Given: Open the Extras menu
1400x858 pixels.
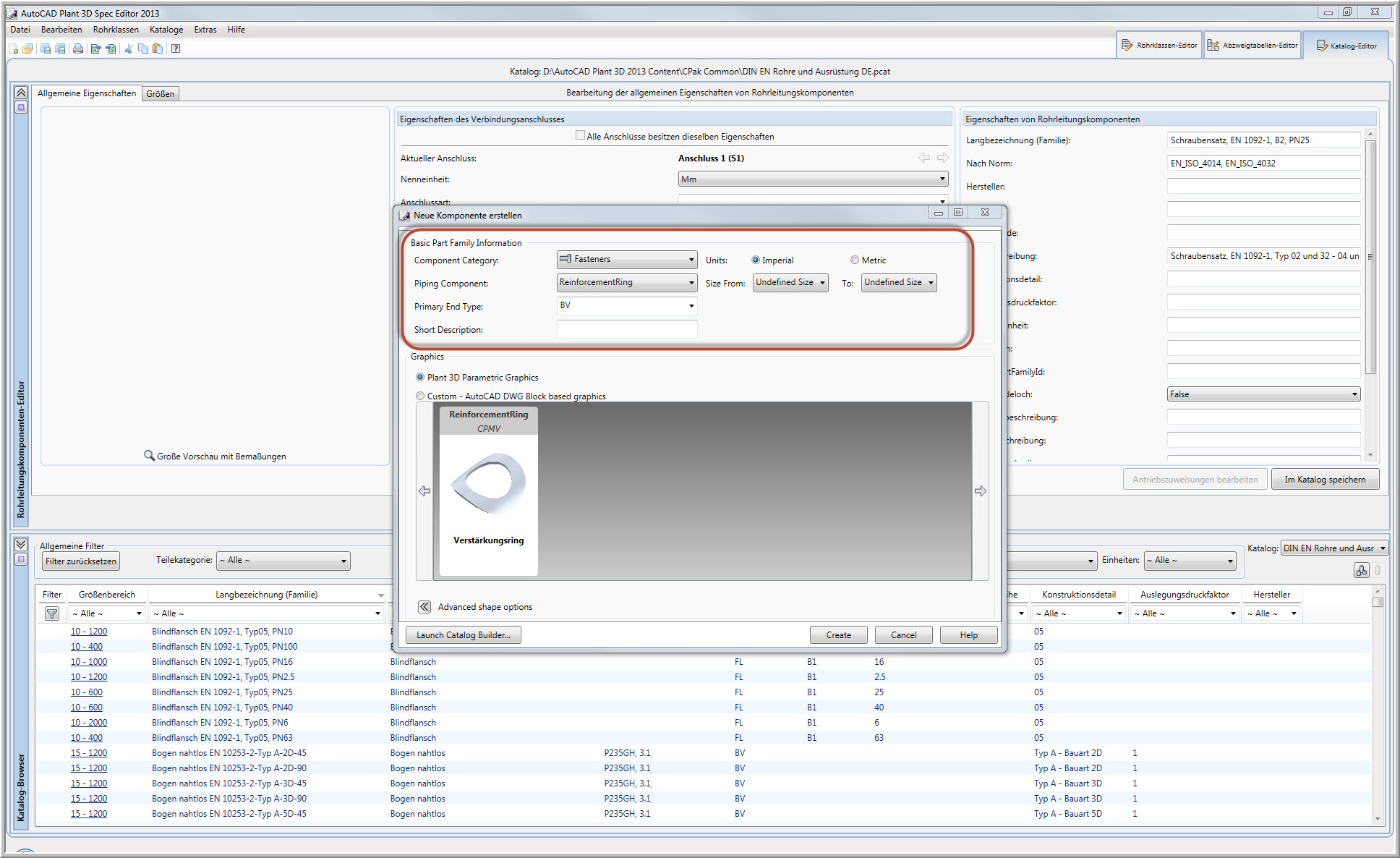Looking at the screenshot, I should 205,30.
